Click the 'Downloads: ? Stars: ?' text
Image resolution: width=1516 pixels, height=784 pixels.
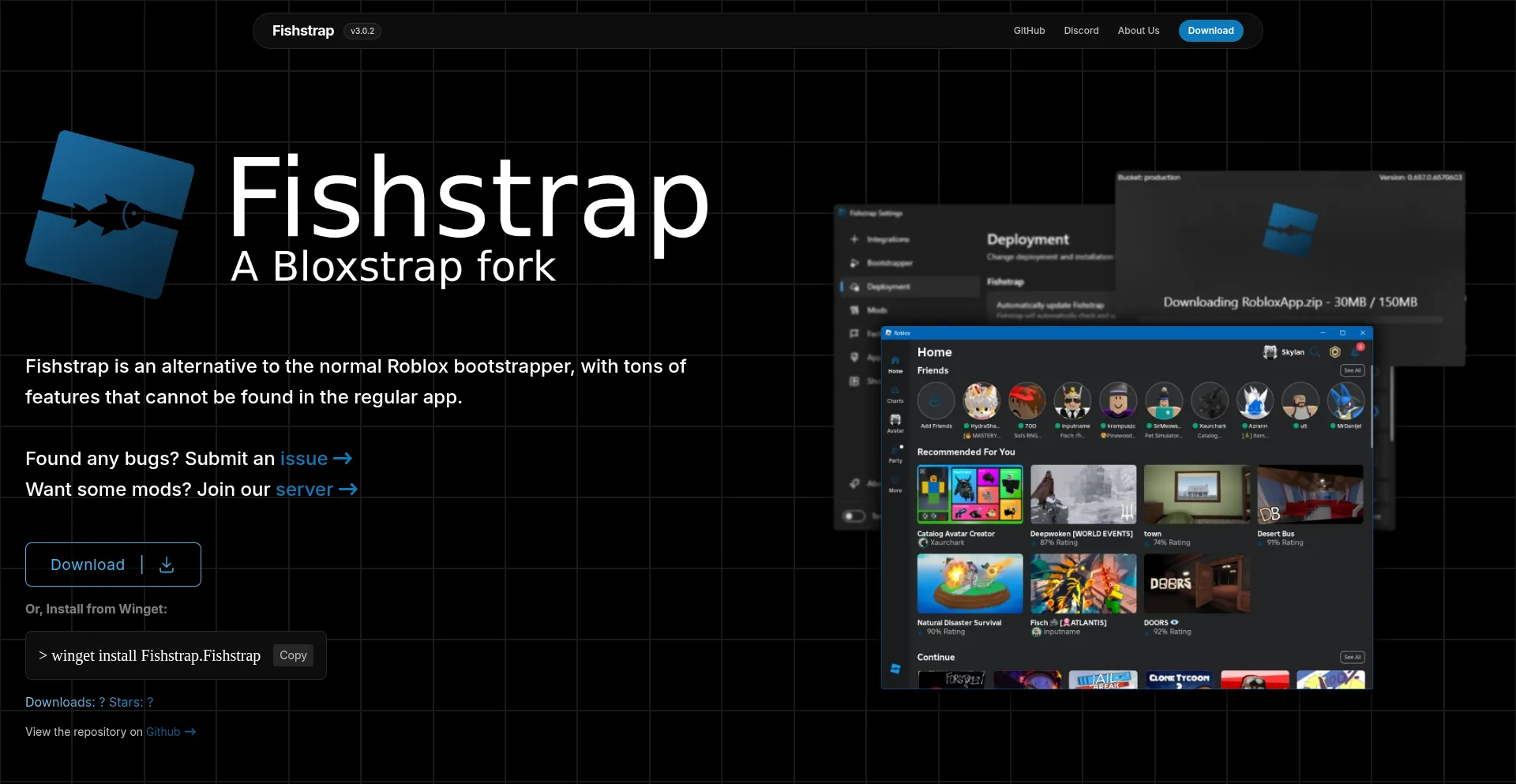coord(89,702)
